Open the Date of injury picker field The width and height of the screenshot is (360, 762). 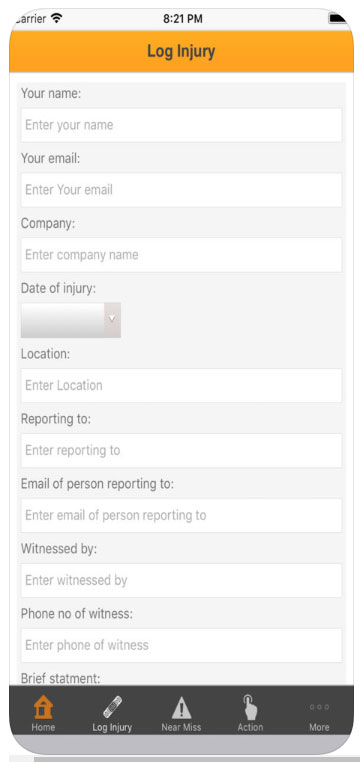coord(71,320)
